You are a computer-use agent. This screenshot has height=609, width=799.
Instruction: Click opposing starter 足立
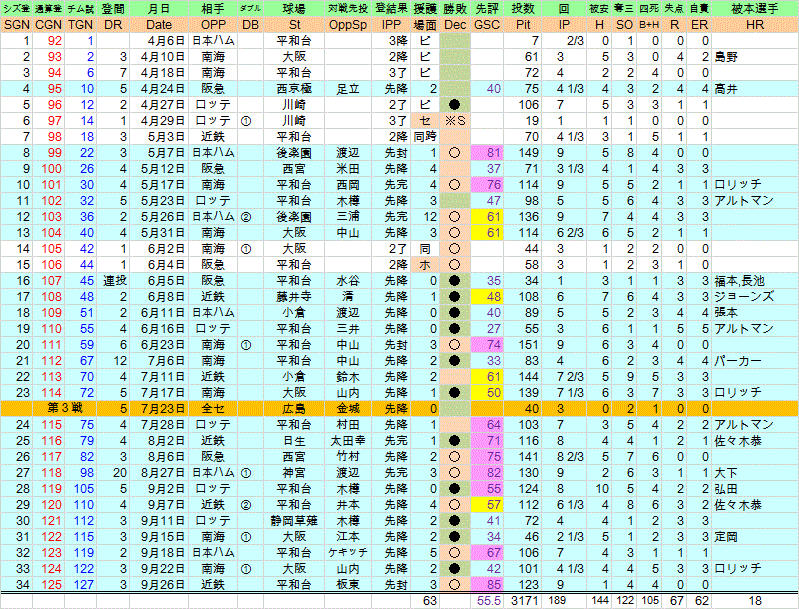tap(348, 89)
